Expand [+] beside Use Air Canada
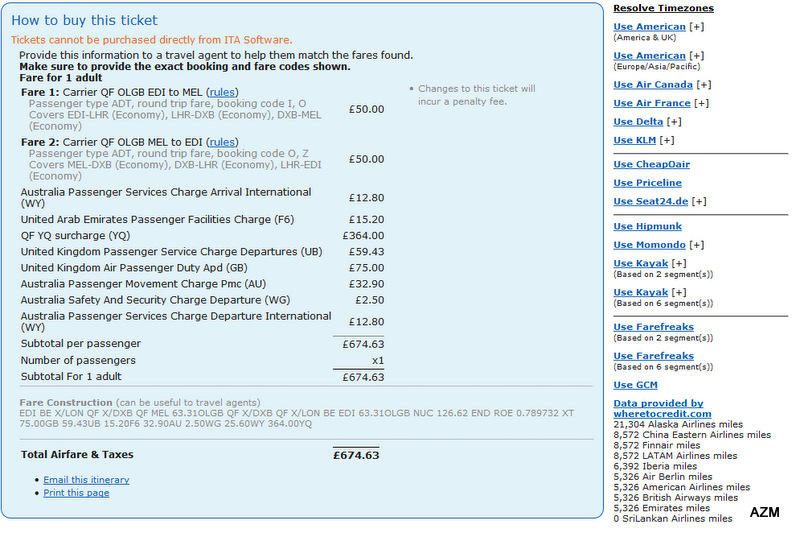800x537 pixels. 704,85
